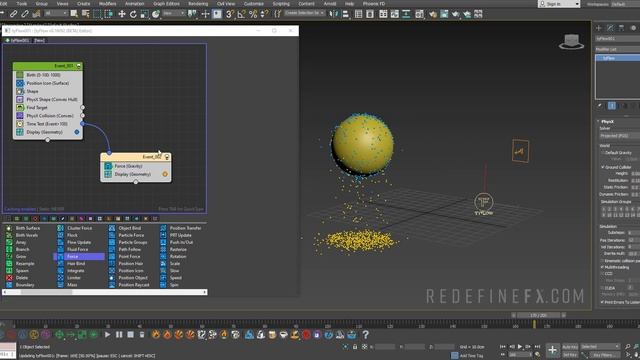Expand the Modifier List dropdown
The height and width of the screenshot is (360, 640).
pyautogui.click(x=617, y=49)
